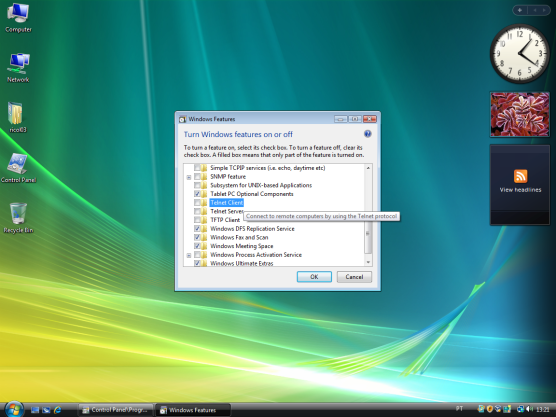
Task: Click the add gadget plus button on sidebar
Action: (520, 10)
